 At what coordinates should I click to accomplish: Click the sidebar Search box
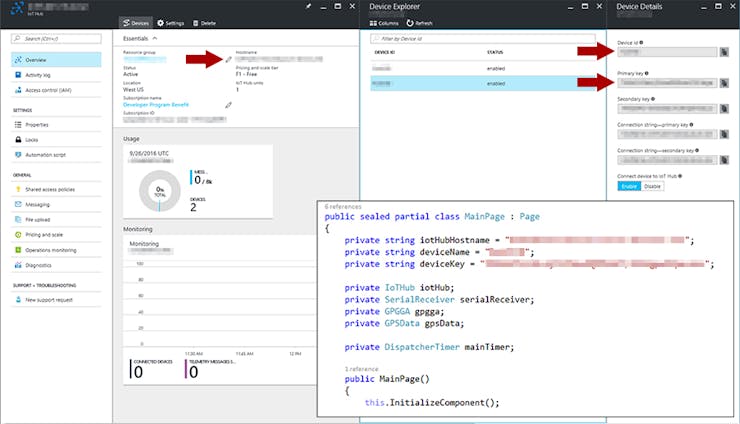click(56, 38)
